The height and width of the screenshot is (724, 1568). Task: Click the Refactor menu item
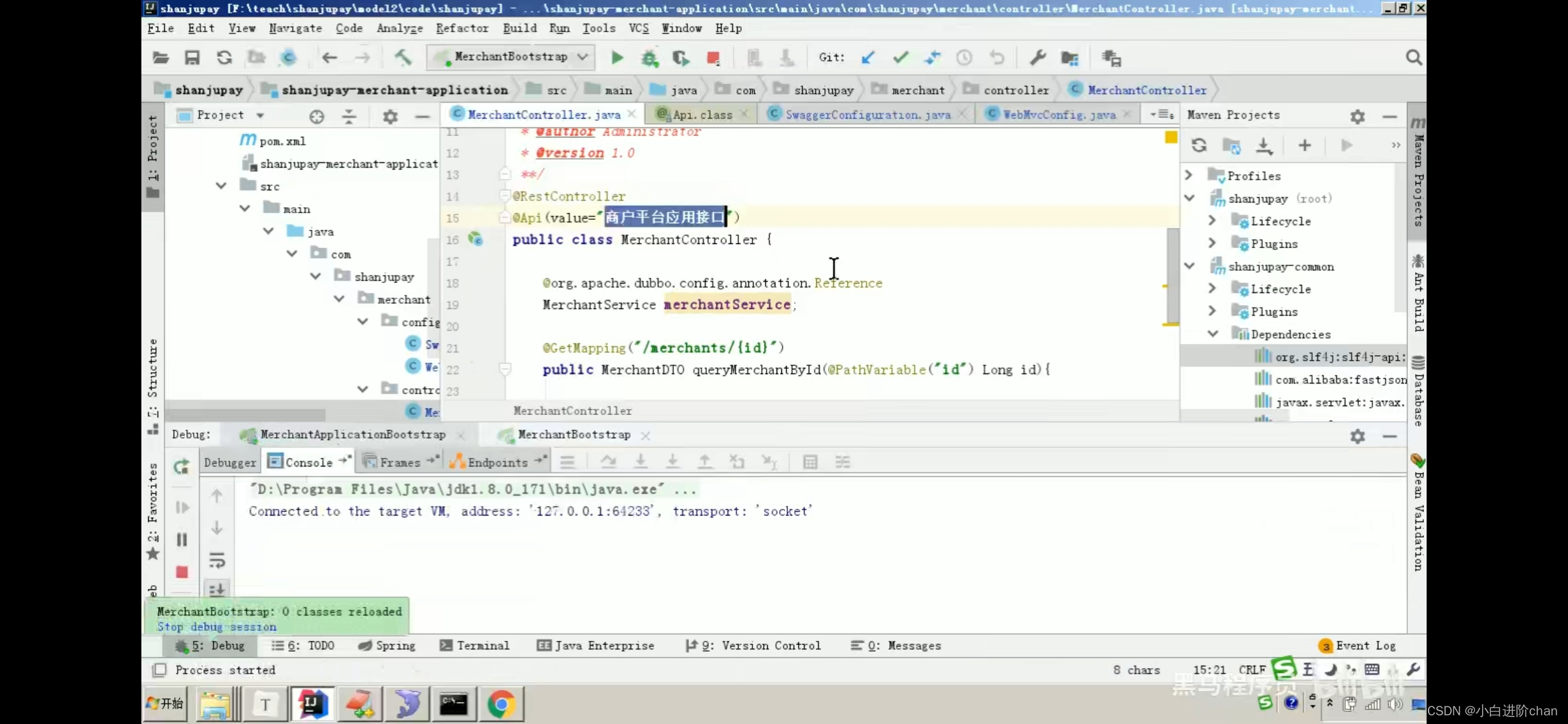pos(462,28)
